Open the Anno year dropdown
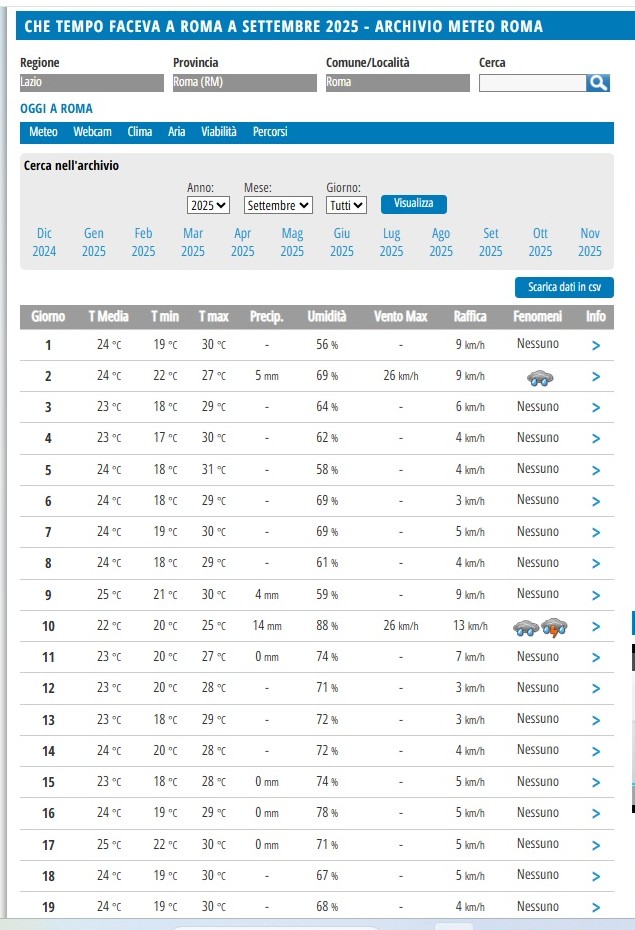The width and height of the screenshot is (635, 930). [208, 205]
